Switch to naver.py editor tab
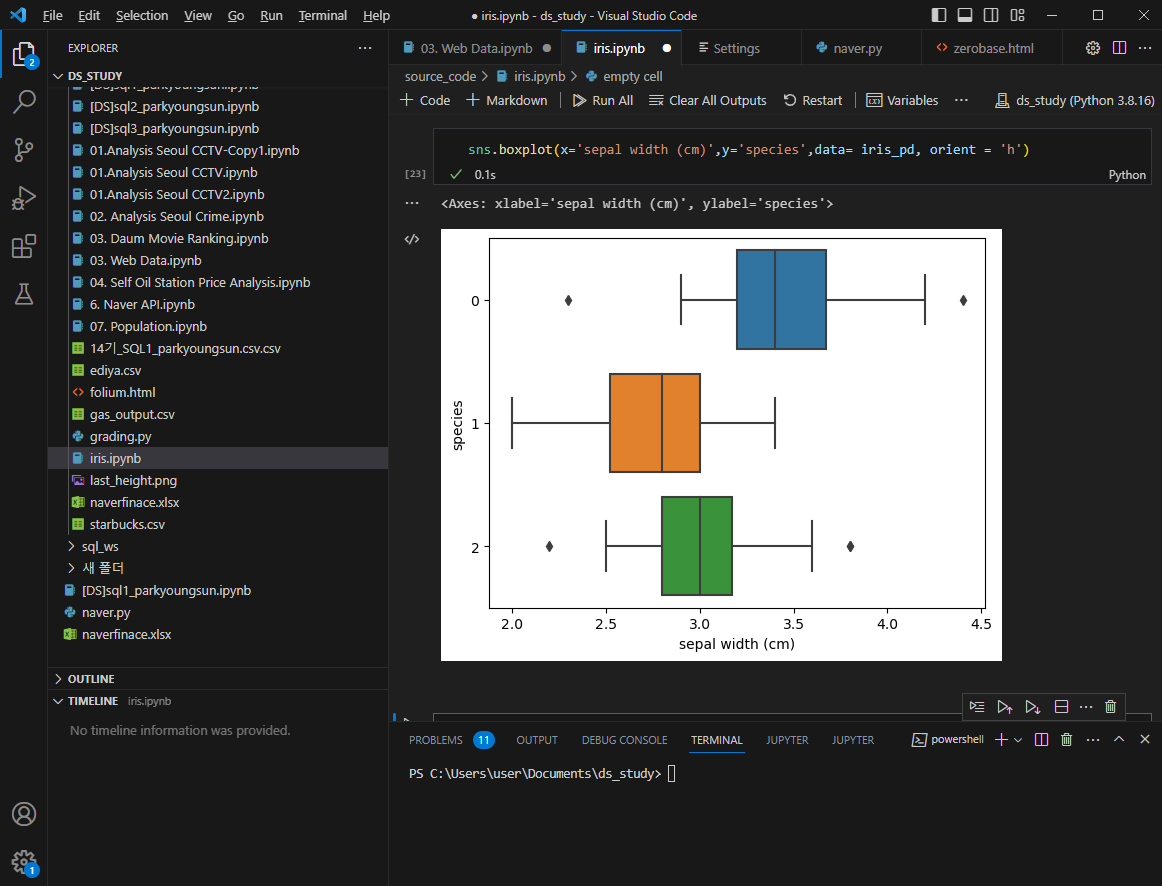This screenshot has height=886, width=1162. [857, 48]
